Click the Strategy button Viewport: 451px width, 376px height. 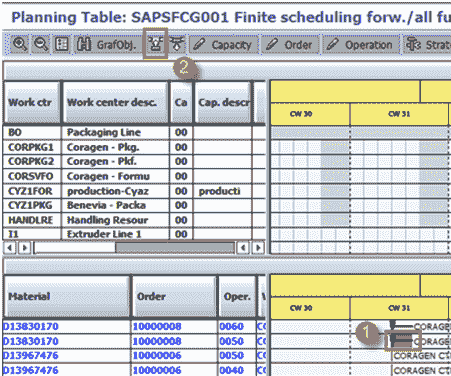pyautogui.click(x=427, y=45)
